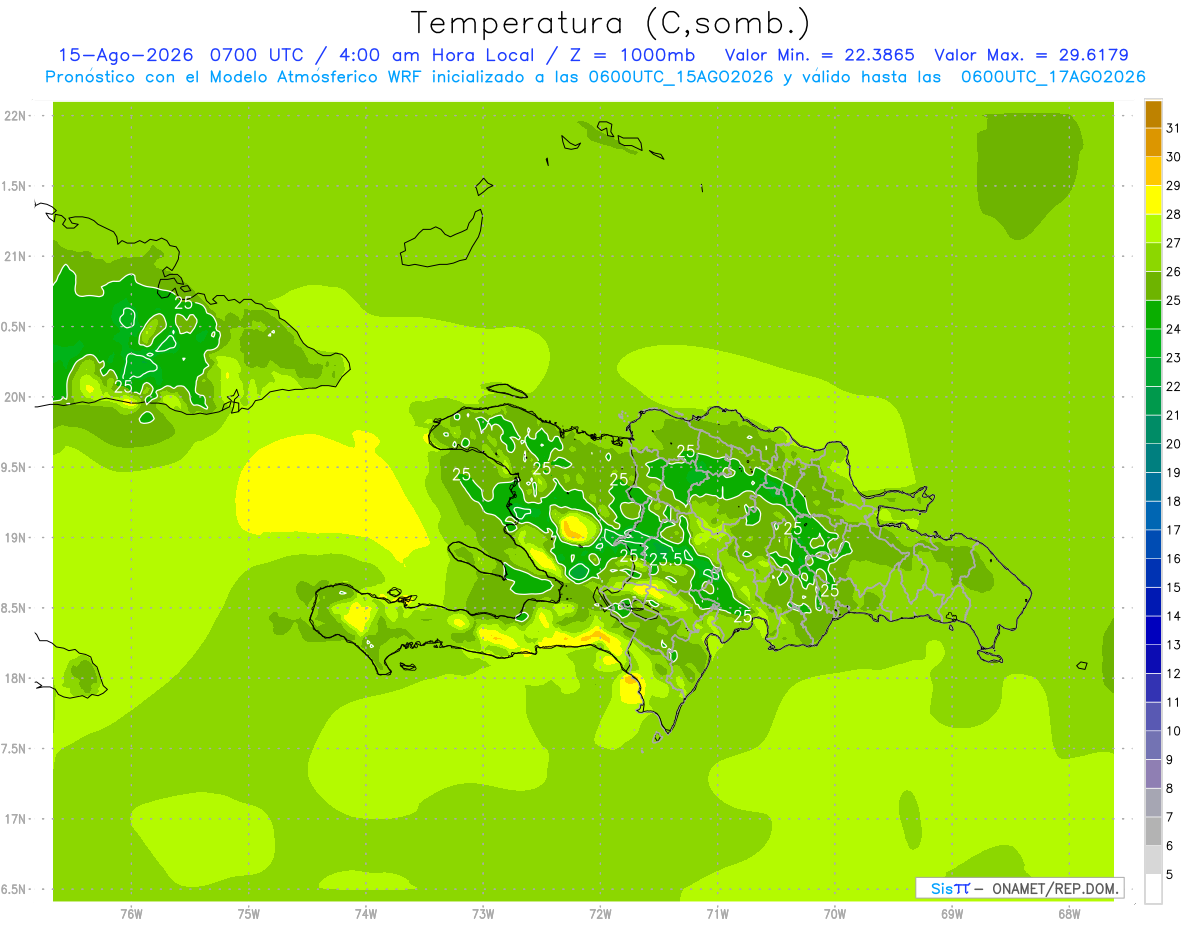Click the 72W longitude axis label
Screen dimensions: 1200x927
coord(600,913)
